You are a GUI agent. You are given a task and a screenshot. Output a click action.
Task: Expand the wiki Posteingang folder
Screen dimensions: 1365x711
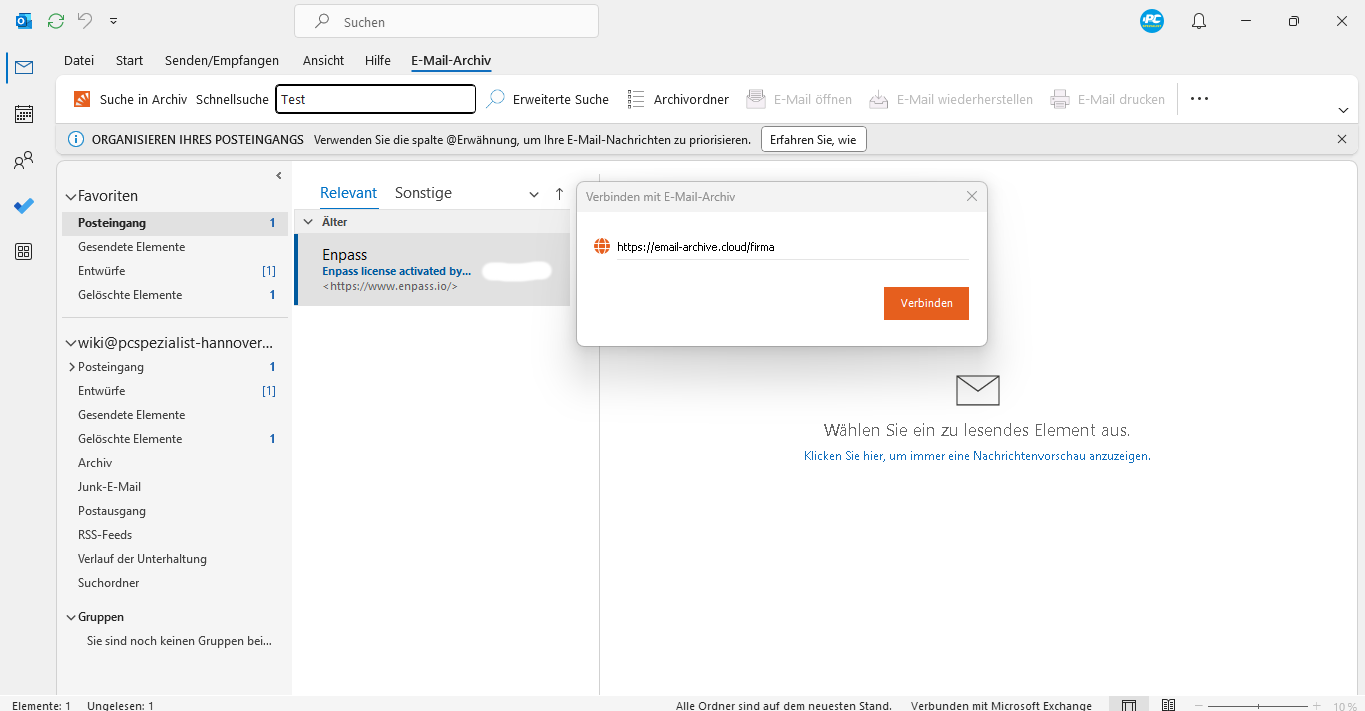[x=71, y=366]
